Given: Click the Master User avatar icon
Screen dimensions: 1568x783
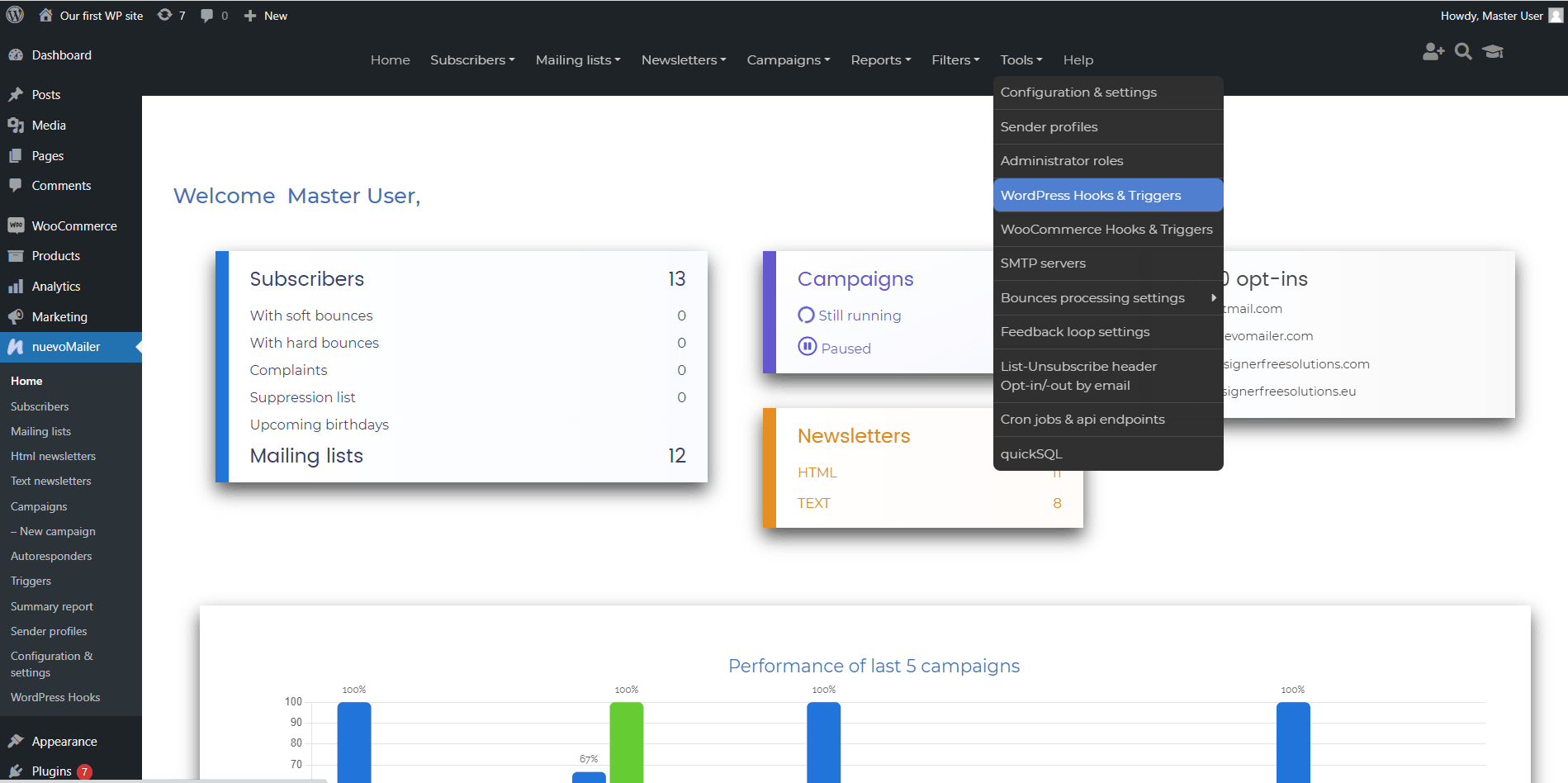Looking at the screenshot, I should 1556,15.
